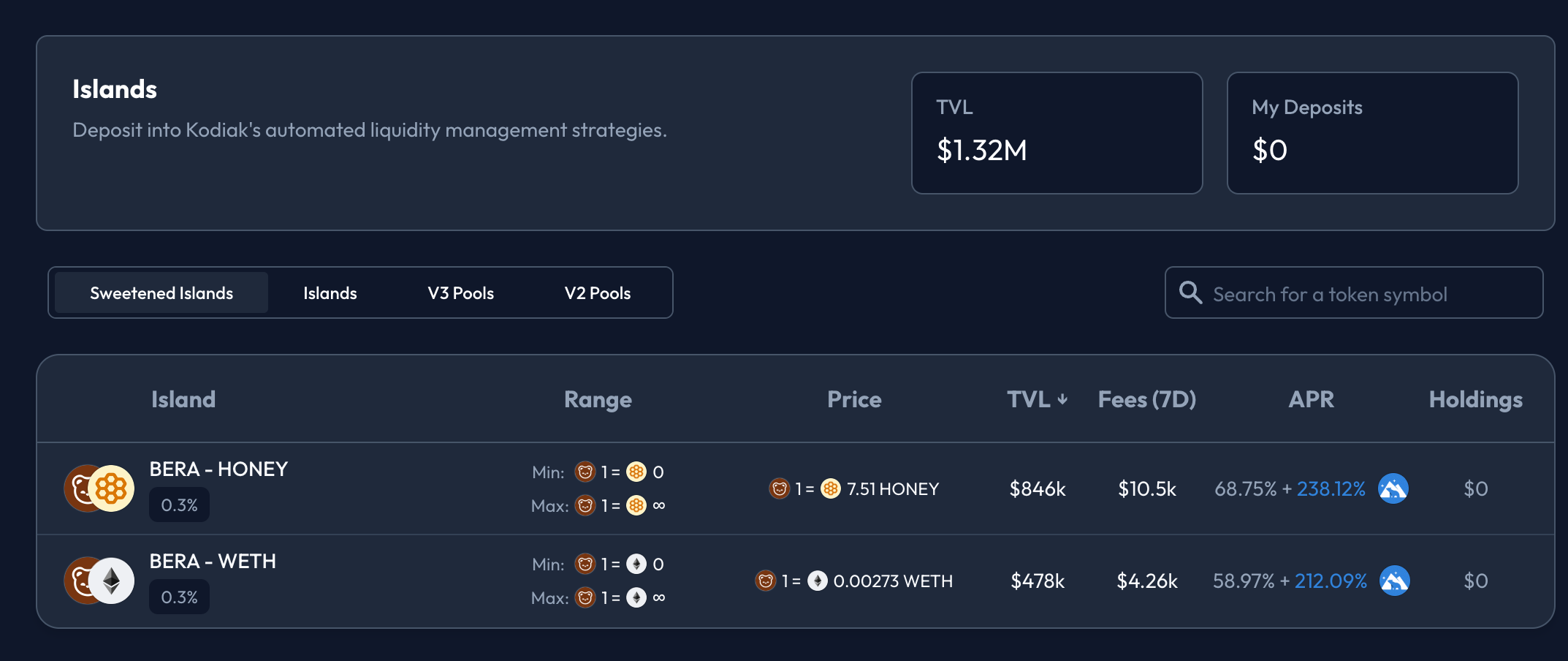Click the APR column header
This screenshot has height=661, width=1568.
[1312, 399]
